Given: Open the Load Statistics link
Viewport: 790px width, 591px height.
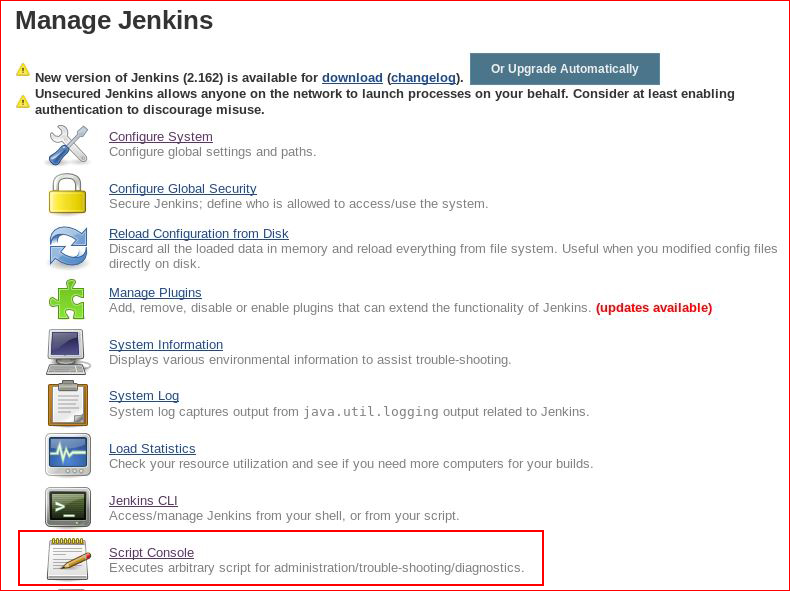Looking at the screenshot, I should click(x=152, y=448).
